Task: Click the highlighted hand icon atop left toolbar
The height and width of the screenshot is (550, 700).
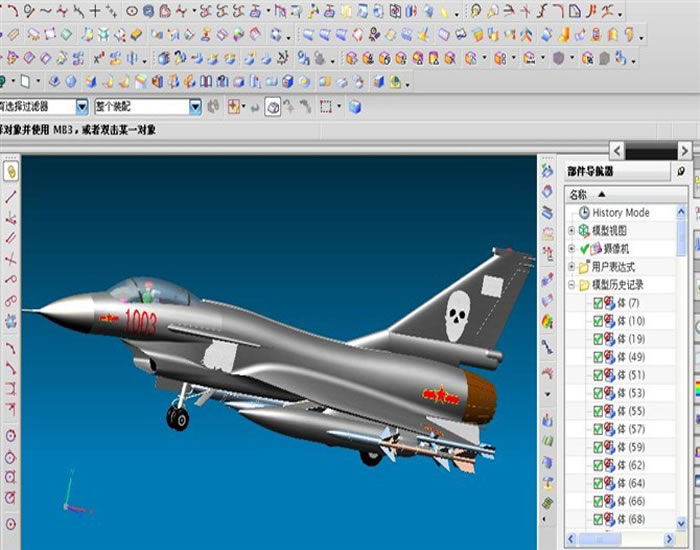Action: pyautogui.click(x=11, y=171)
